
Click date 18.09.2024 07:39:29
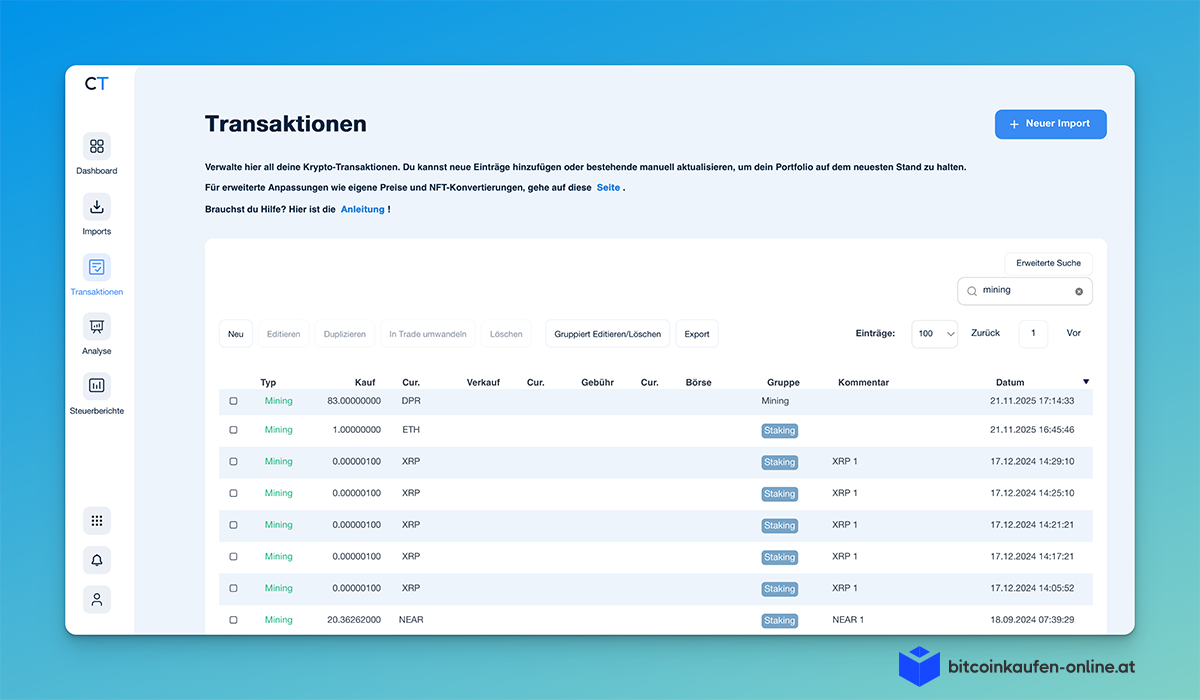1032,620
